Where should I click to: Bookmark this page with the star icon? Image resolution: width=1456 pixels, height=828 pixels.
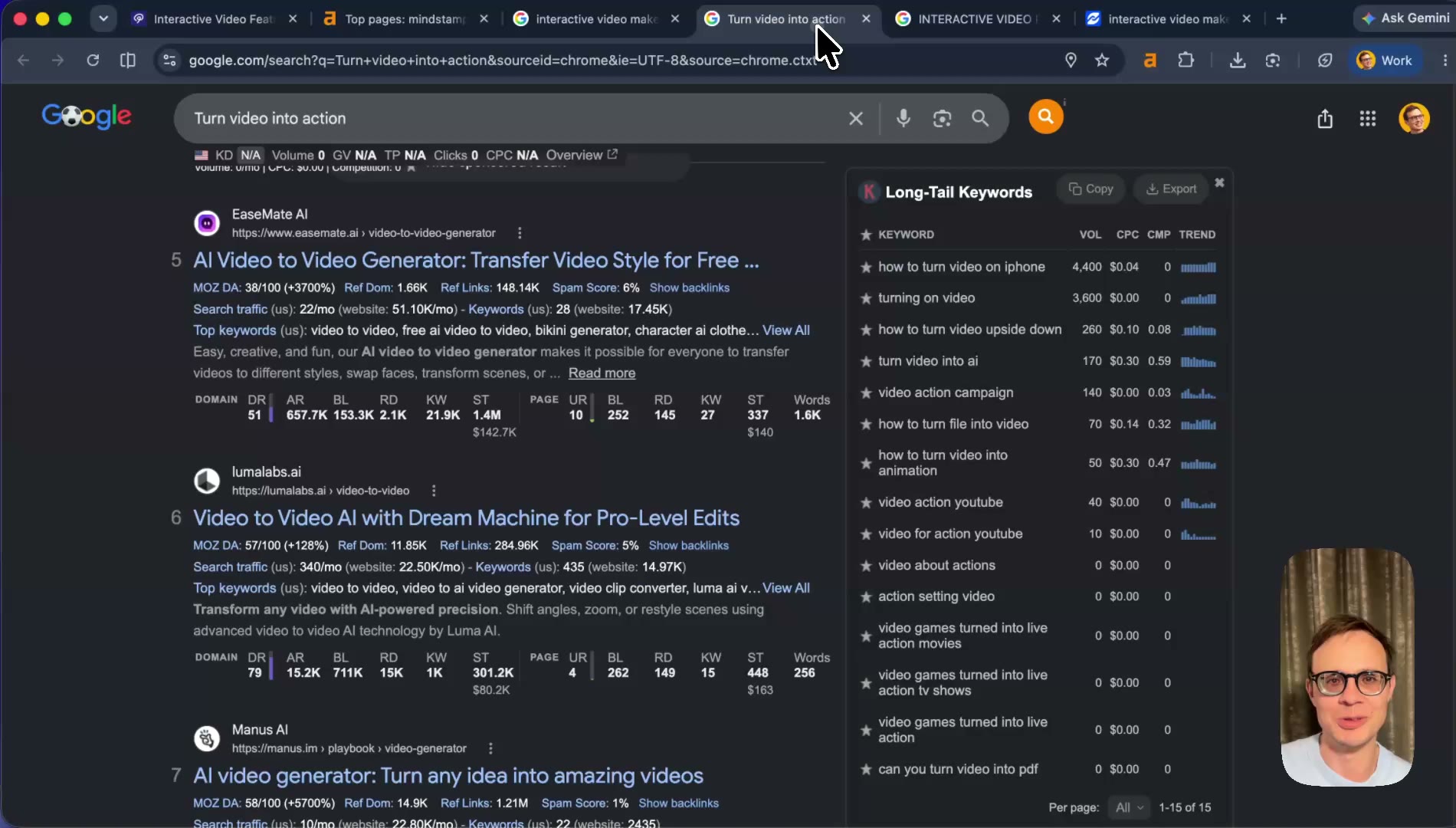pos(1102,60)
